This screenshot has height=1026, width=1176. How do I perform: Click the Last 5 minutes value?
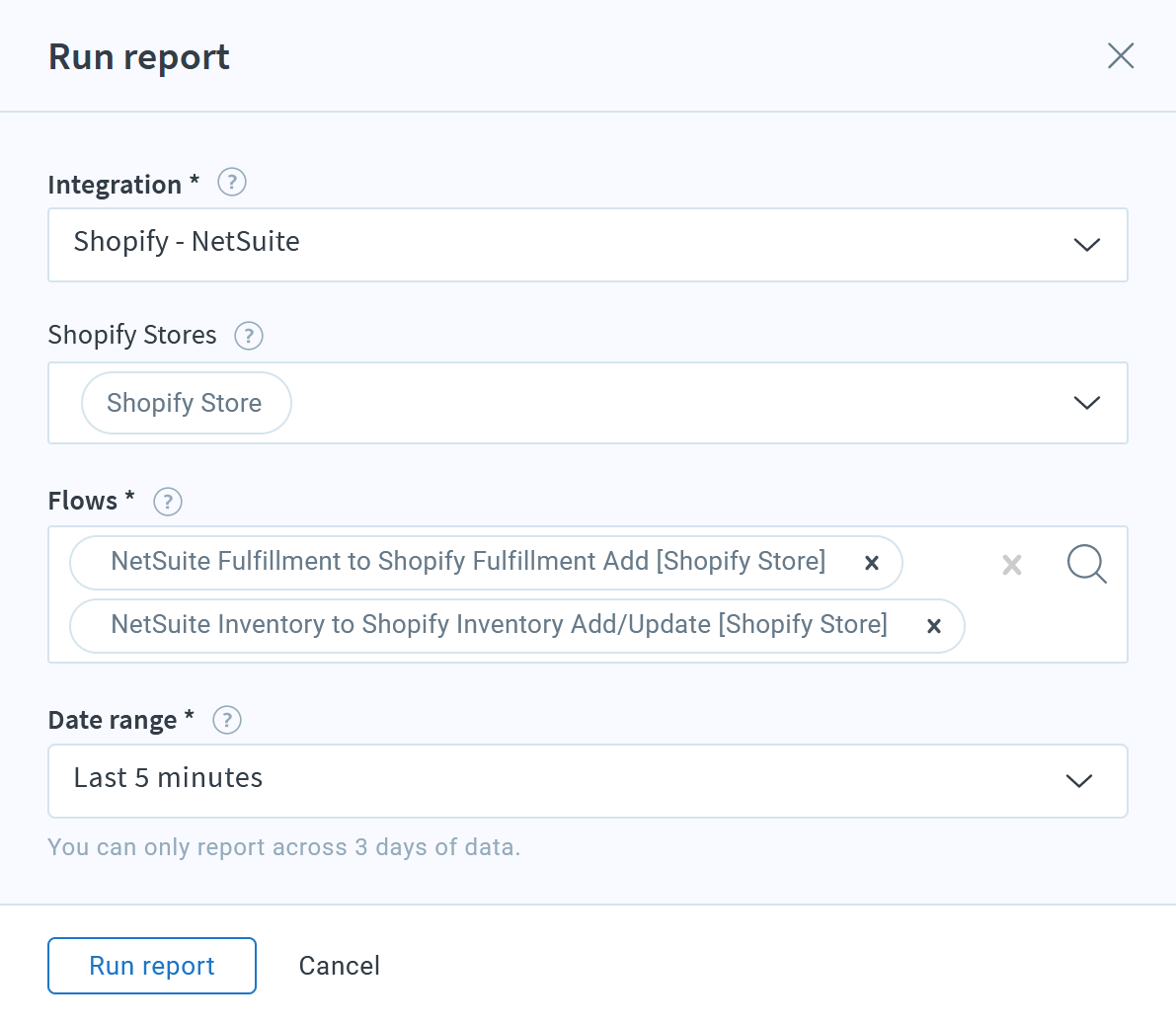(x=168, y=777)
